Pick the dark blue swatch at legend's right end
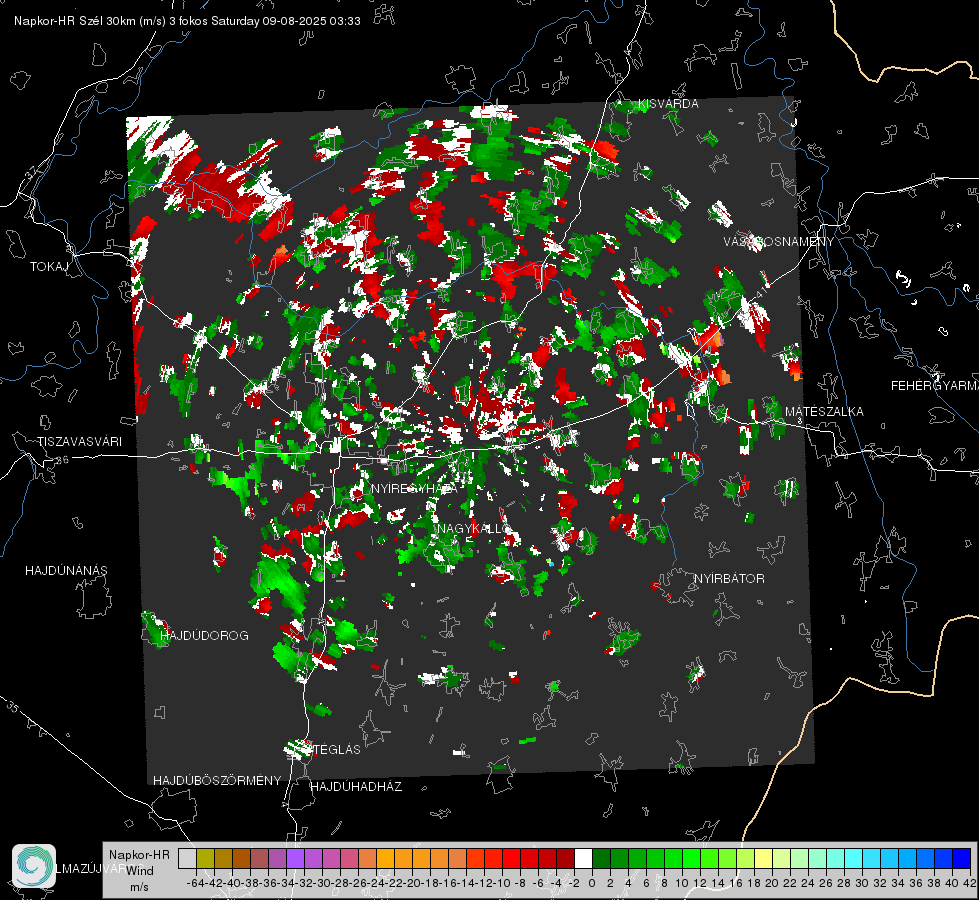The height and width of the screenshot is (900, 979). (x=961, y=858)
